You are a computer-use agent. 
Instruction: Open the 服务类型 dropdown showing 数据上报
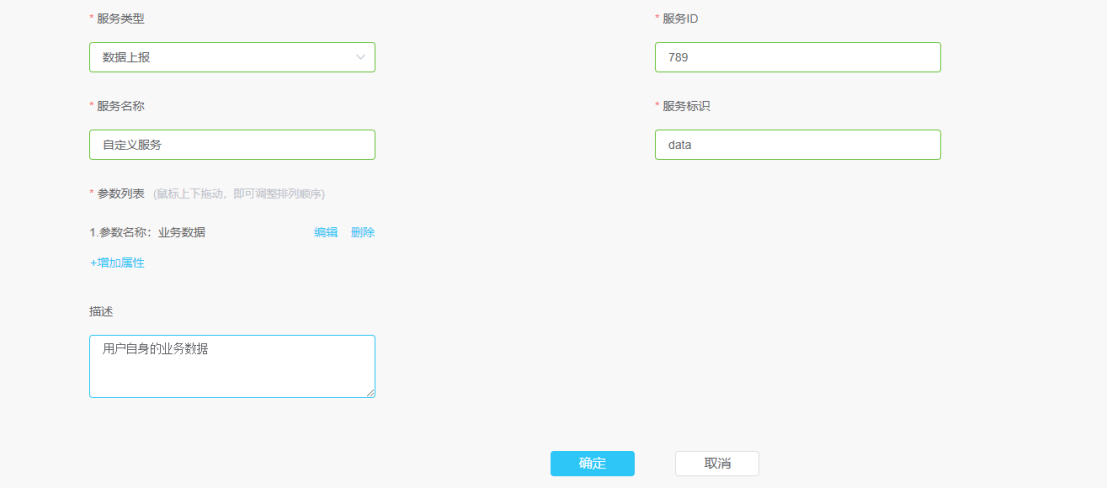pos(232,57)
